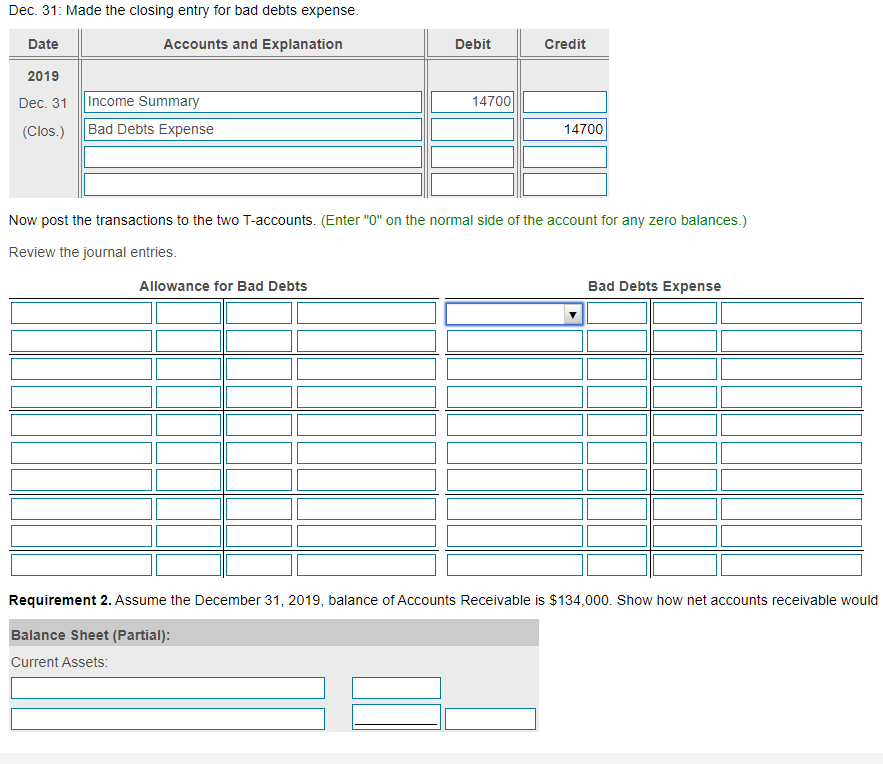The image size is (883, 764).
Task: Click the '(Clos.)' date label
Action: 43,131
